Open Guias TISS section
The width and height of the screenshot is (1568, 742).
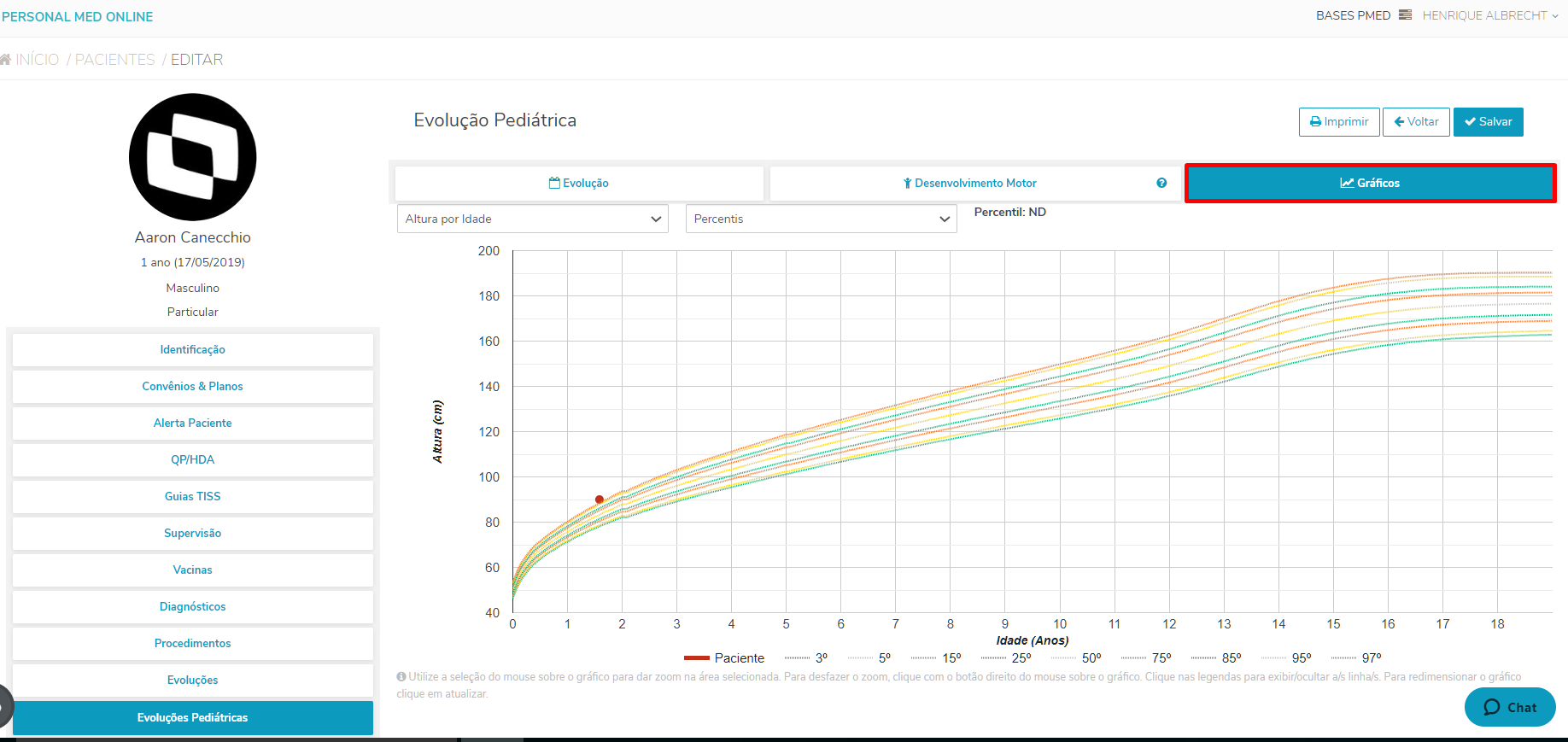[193, 497]
